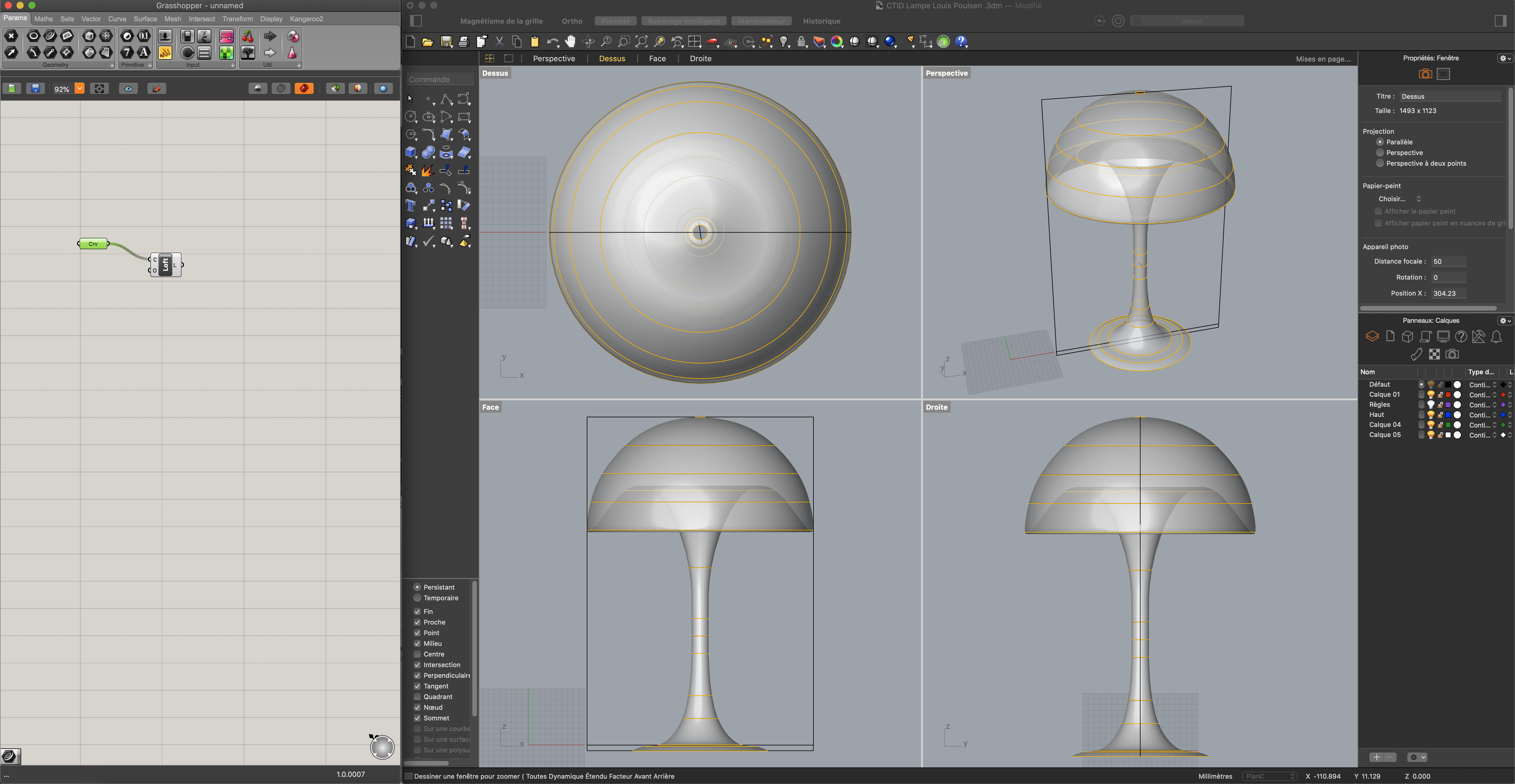Switch to the Droite viewport tab
1515x784 pixels.
click(x=700, y=59)
